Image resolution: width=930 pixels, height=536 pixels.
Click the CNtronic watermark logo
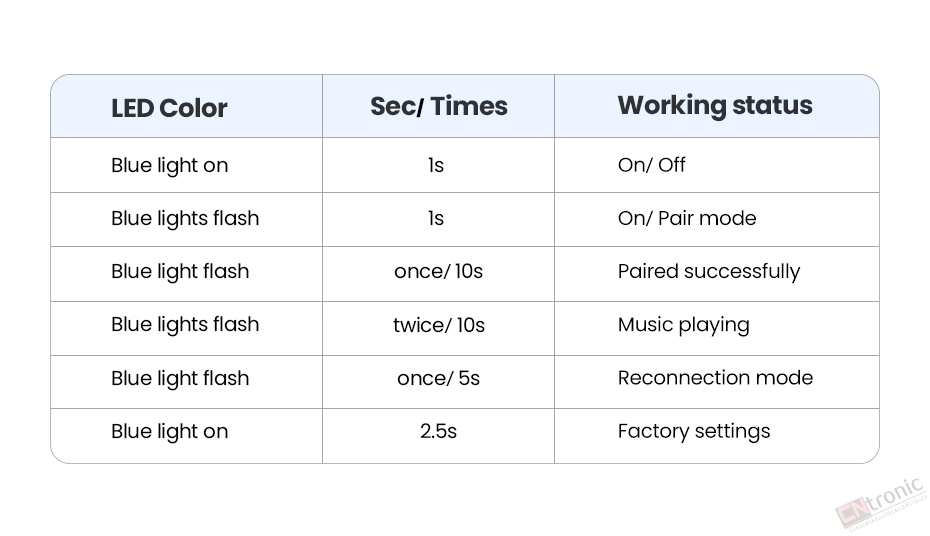coord(880,500)
